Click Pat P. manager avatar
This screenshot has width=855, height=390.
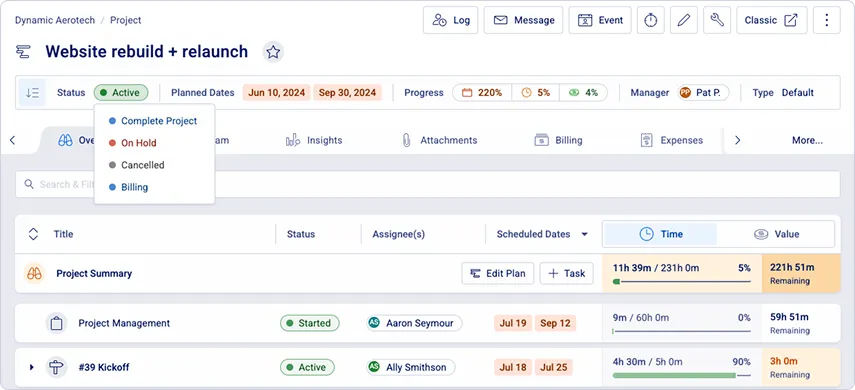coord(685,93)
